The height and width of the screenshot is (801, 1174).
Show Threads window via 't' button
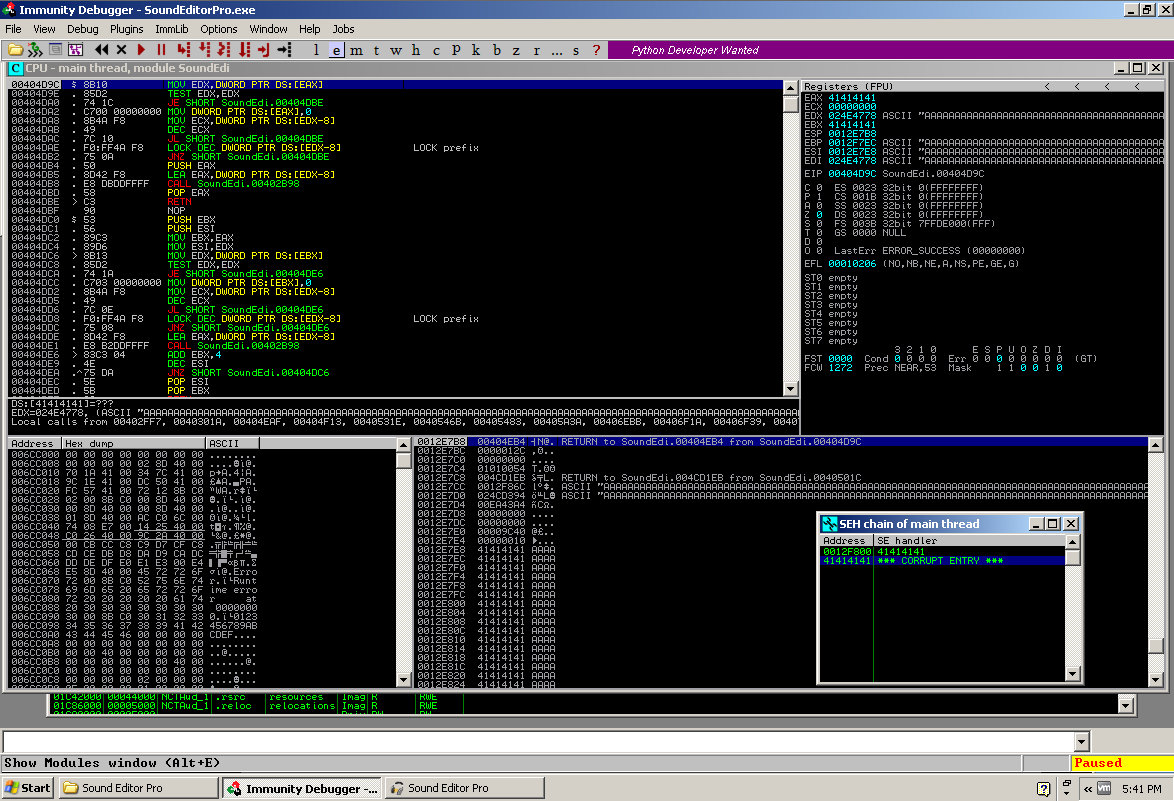(x=376, y=50)
